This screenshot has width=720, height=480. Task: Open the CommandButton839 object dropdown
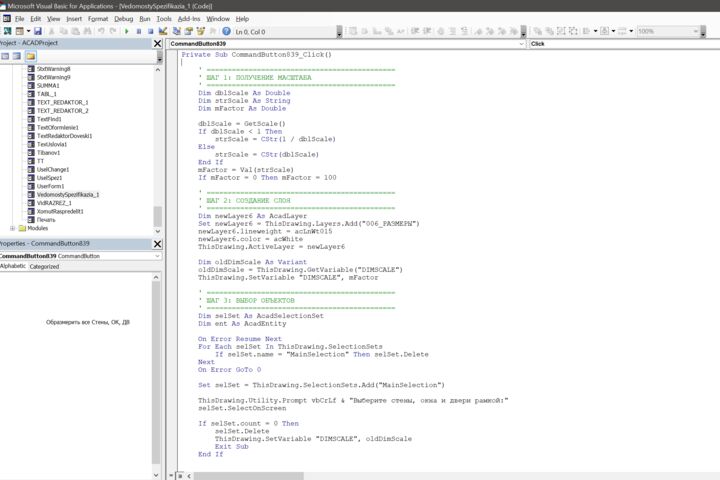tap(522, 44)
